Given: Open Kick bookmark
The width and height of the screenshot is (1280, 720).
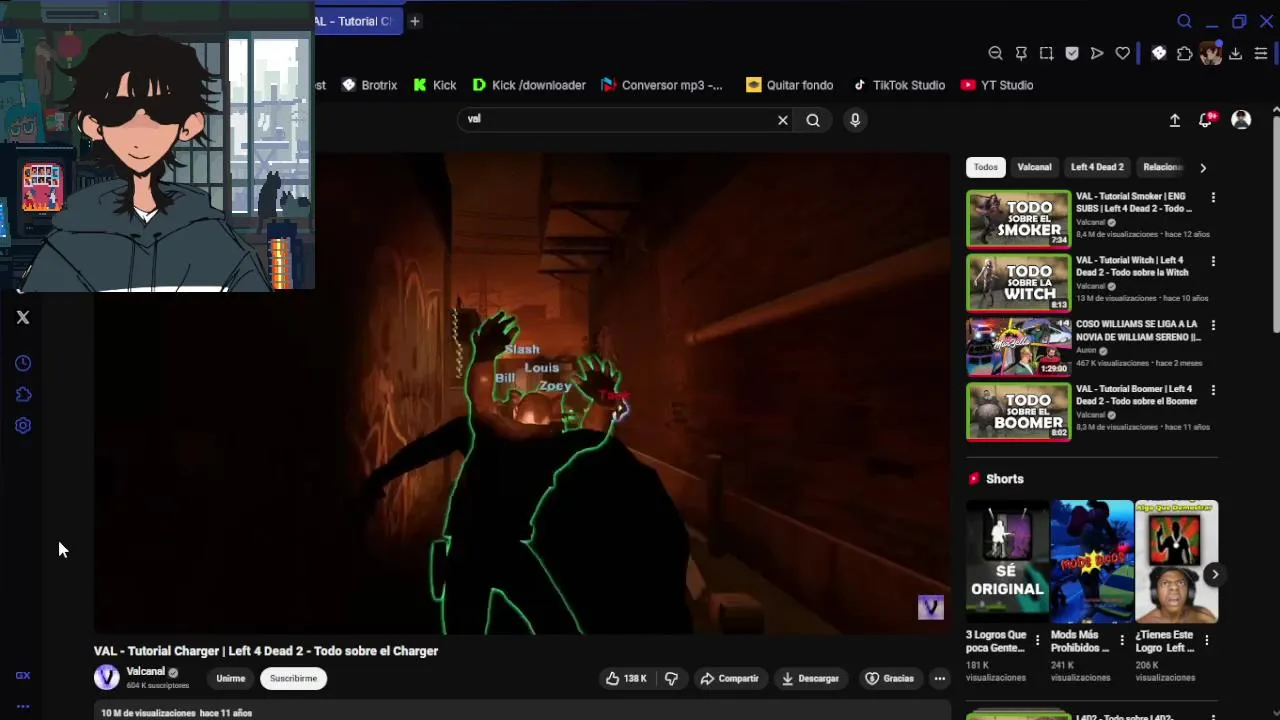Looking at the screenshot, I should tap(435, 85).
